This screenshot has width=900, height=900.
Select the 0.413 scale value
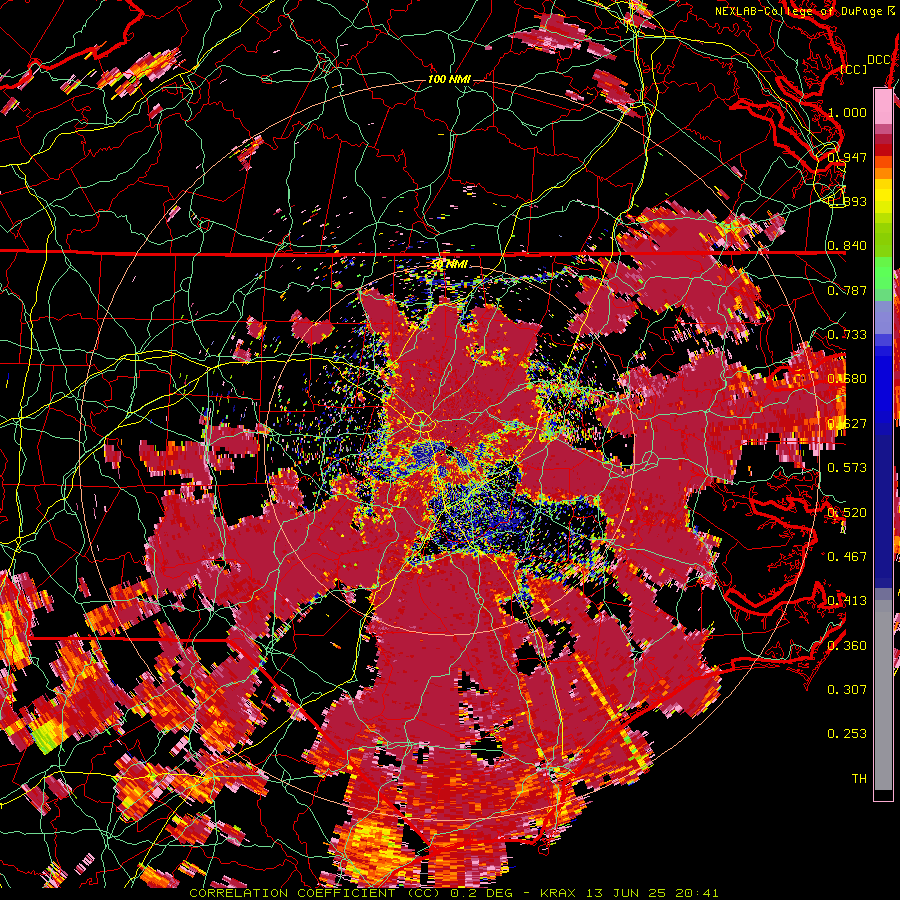(x=847, y=601)
